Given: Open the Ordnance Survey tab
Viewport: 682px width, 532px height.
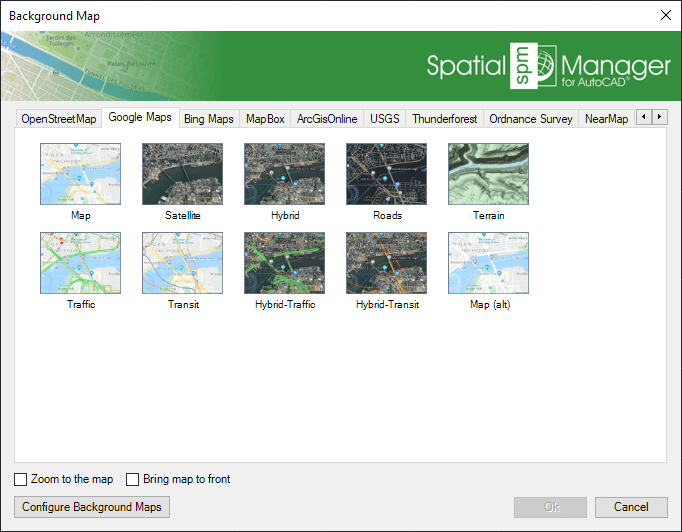Looking at the screenshot, I should pyautogui.click(x=530, y=119).
